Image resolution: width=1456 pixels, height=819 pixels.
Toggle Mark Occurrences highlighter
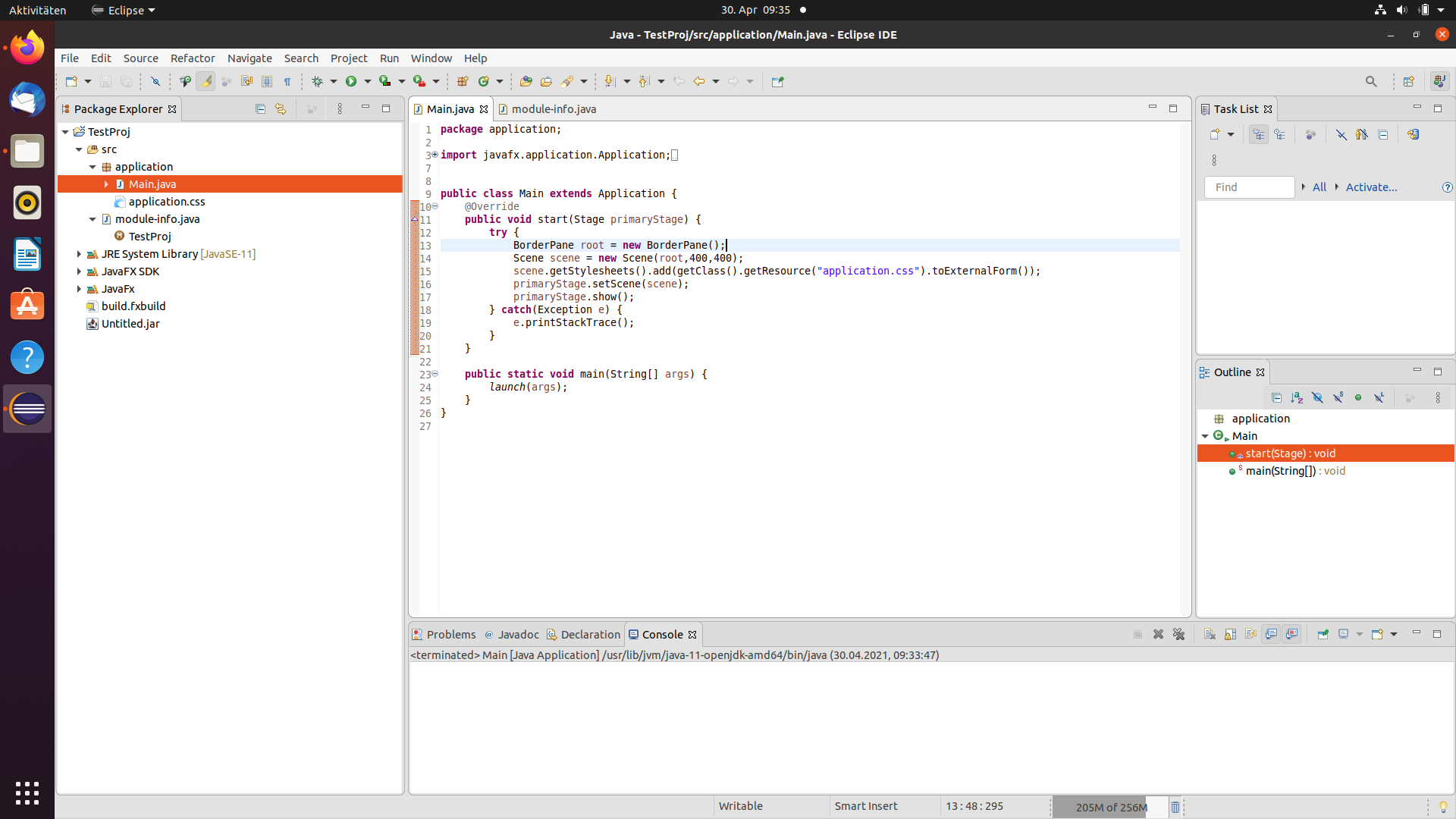[x=206, y=81]
